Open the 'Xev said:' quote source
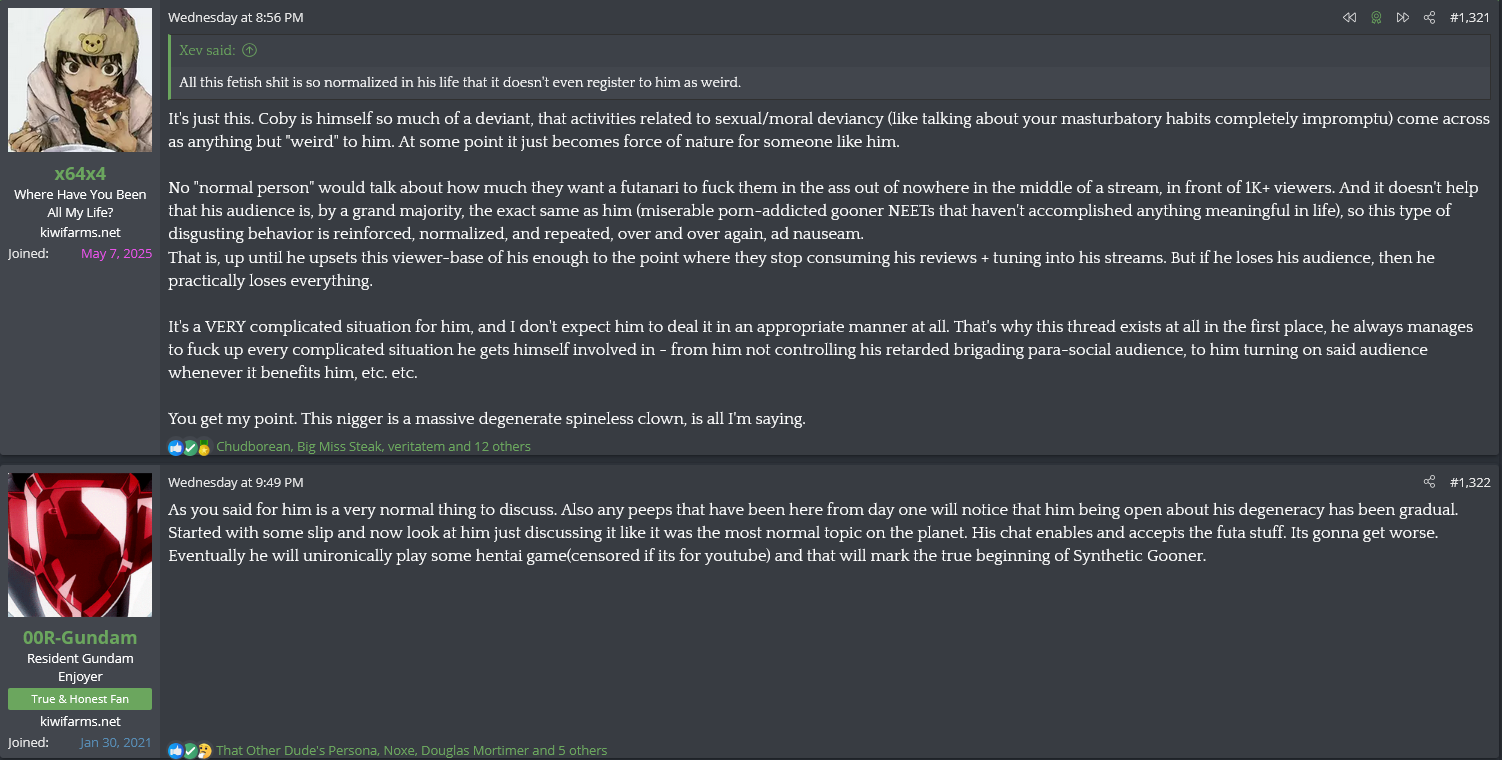 click(x=208, y=50)
